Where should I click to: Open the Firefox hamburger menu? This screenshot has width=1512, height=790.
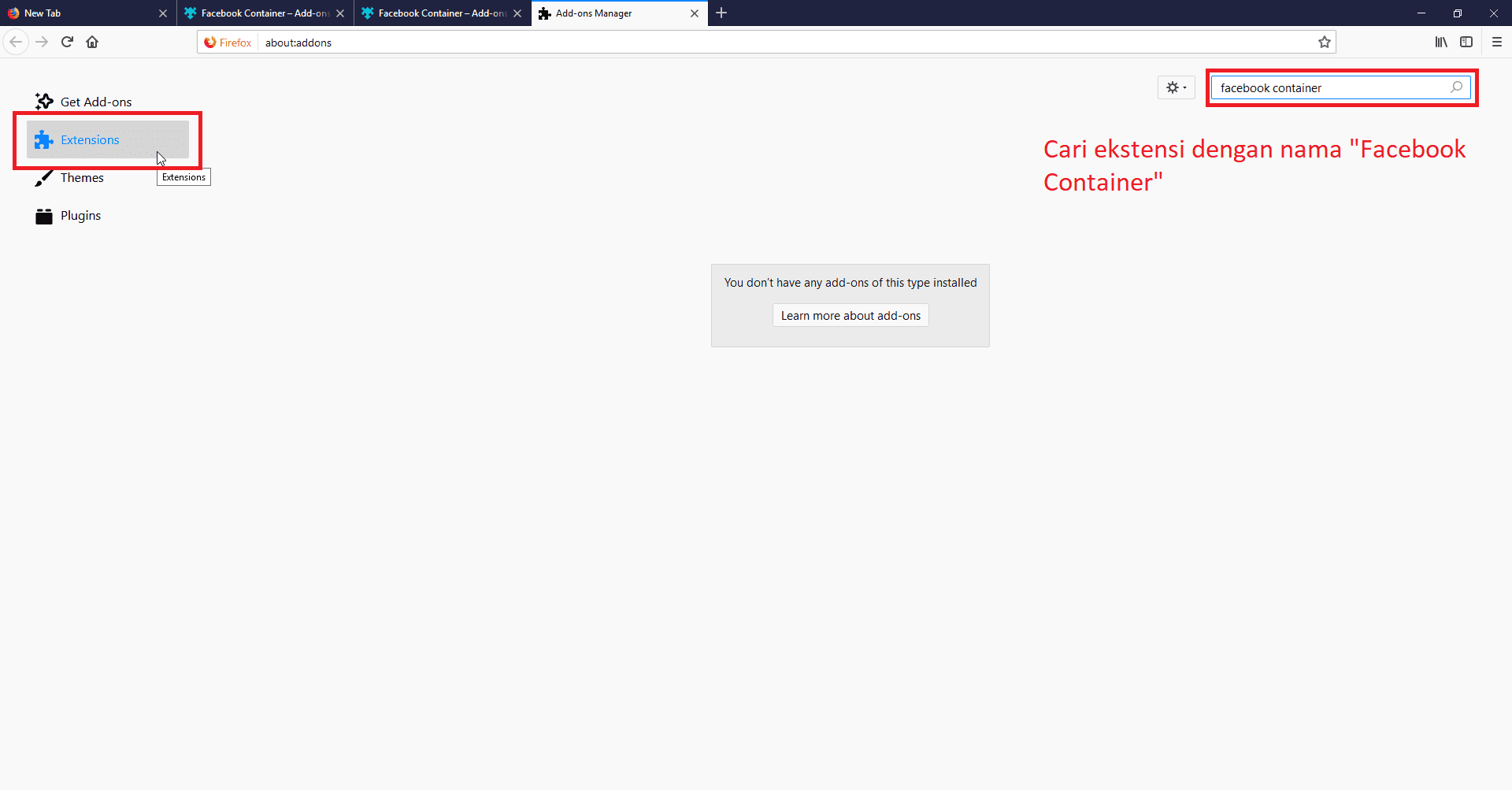pyautogui.click(x=1497, y=42)
